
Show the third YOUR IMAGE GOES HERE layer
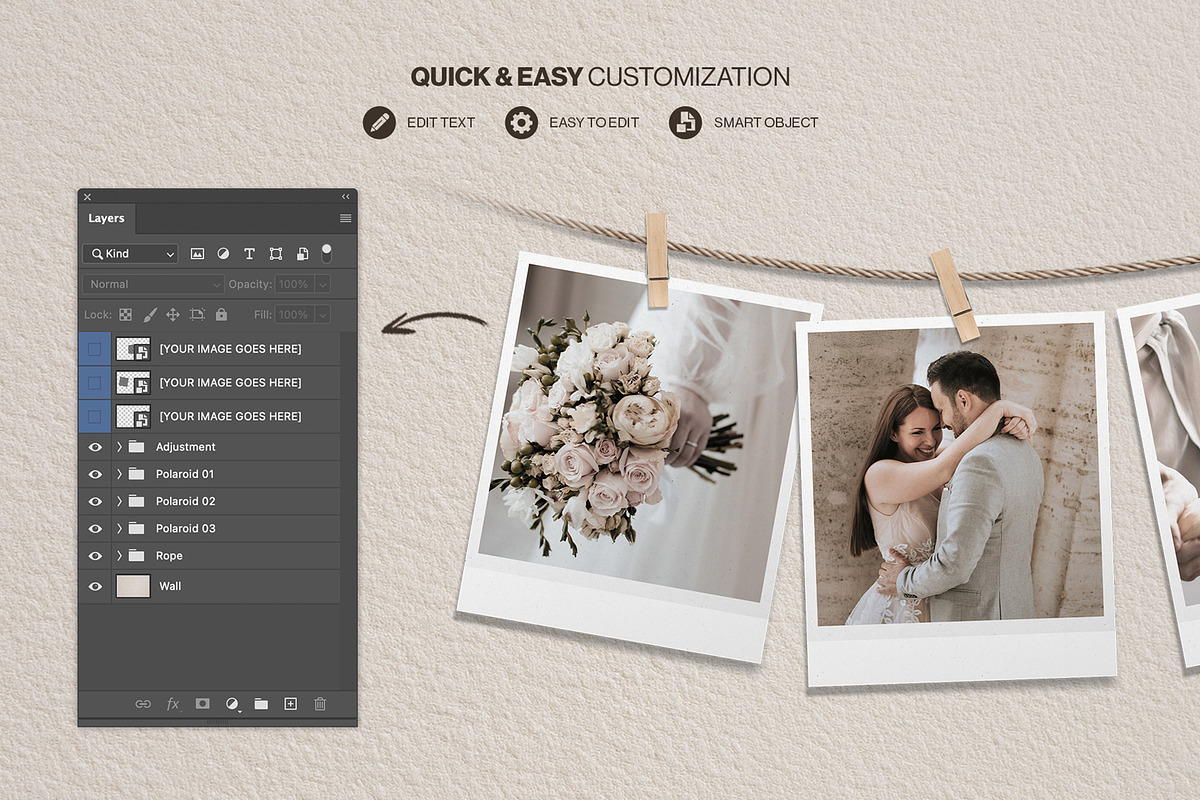click(x=94, y=416)
